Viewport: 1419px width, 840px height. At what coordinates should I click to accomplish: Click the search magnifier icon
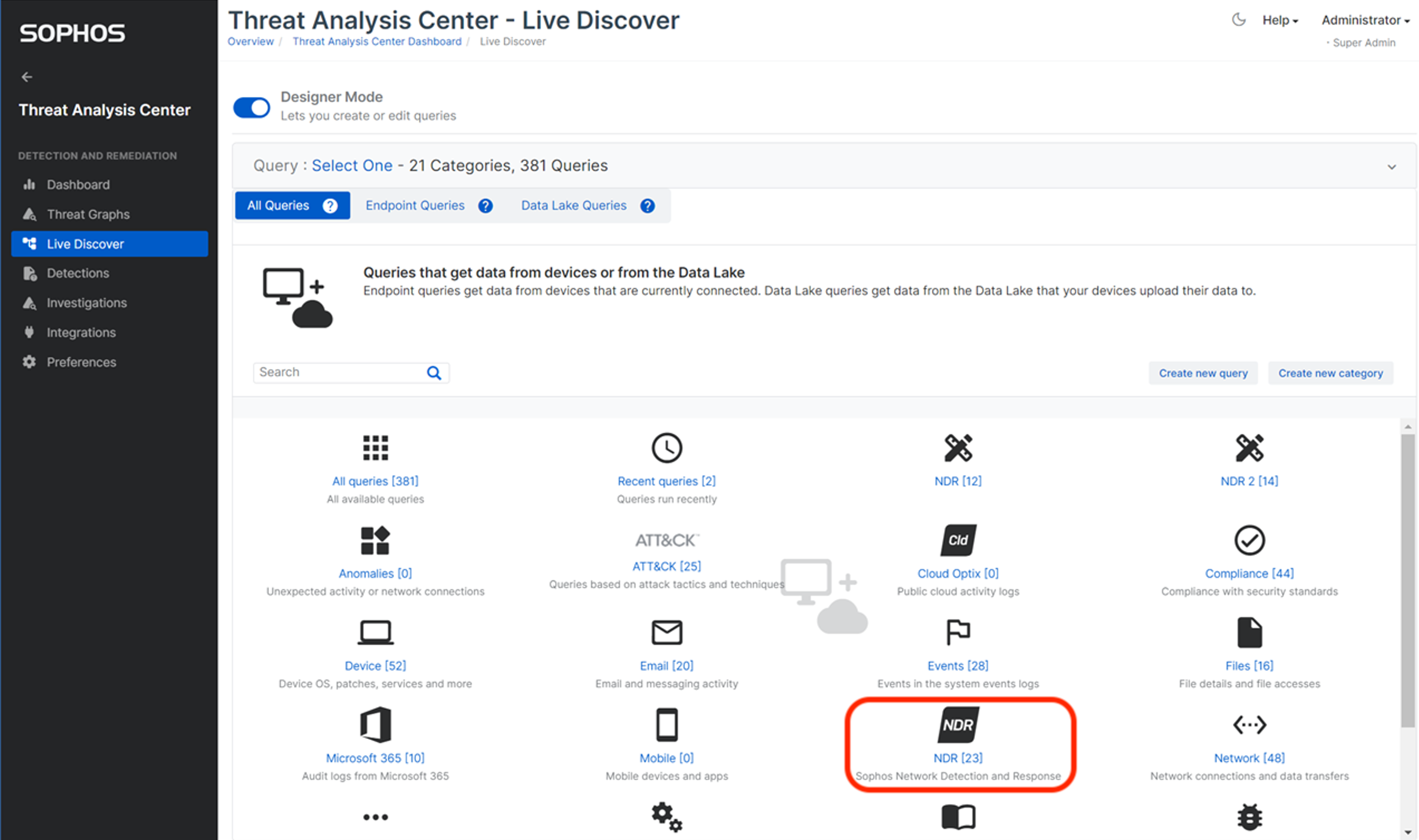[x=434, y=373]
